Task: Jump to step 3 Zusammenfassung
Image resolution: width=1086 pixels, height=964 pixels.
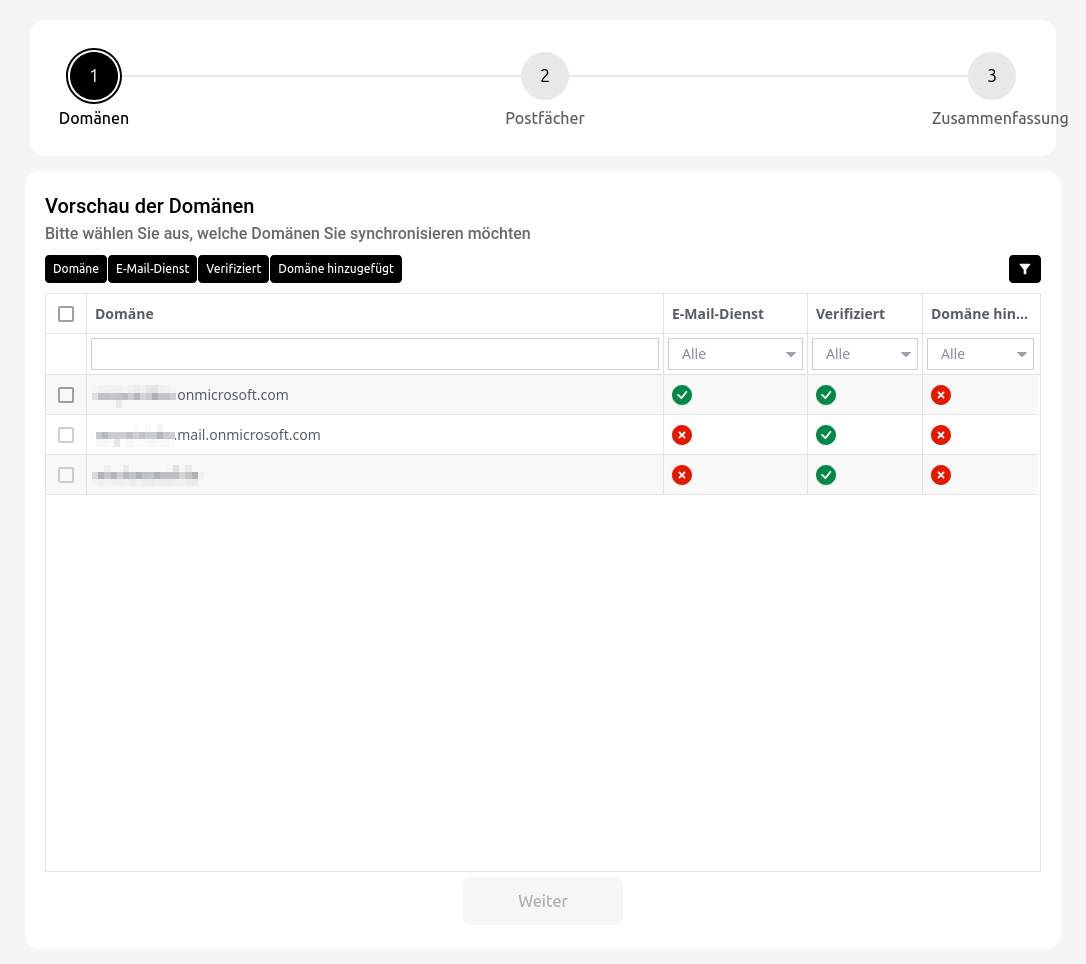Action: coord(991,76)
